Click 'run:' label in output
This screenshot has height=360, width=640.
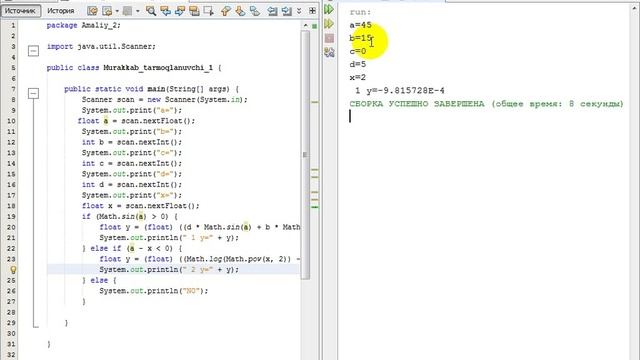[360, 12]
